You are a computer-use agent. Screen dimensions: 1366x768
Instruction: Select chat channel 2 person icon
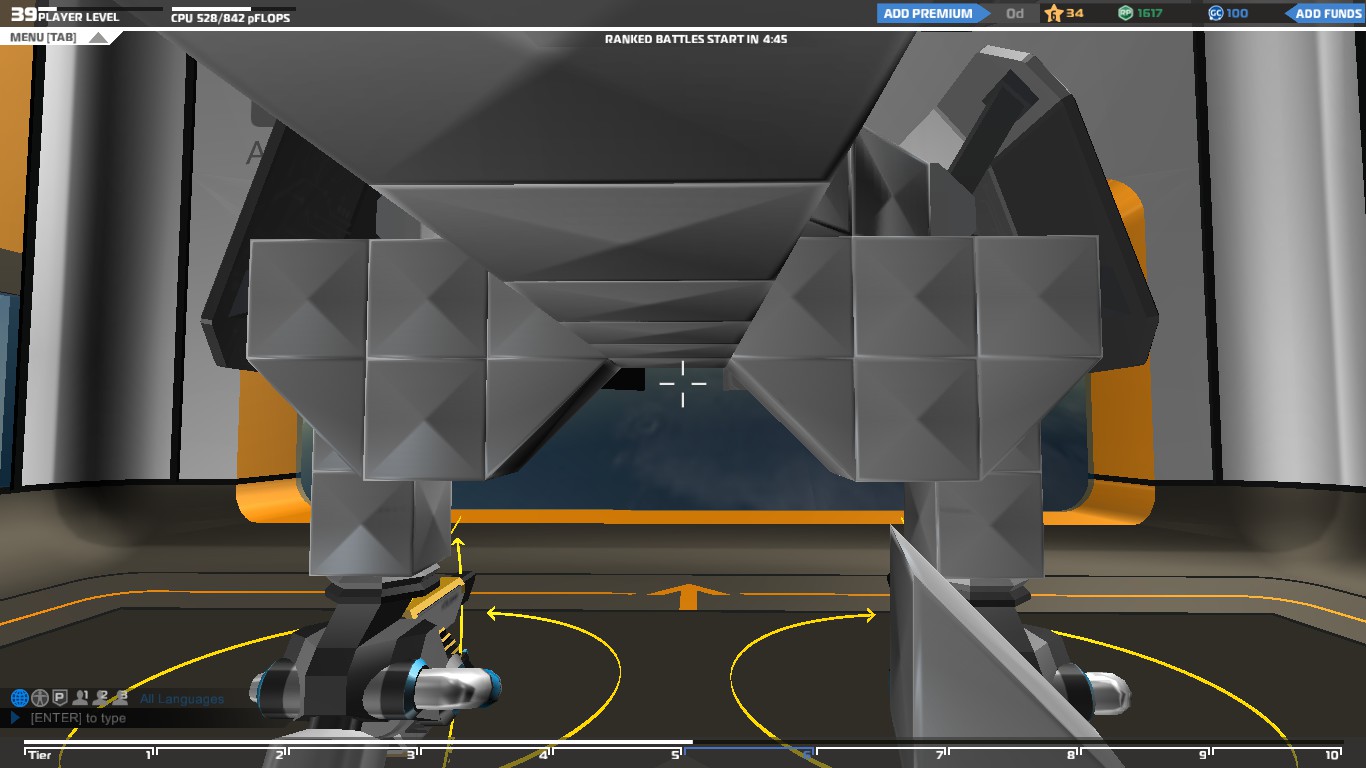(x=101, y=698)
